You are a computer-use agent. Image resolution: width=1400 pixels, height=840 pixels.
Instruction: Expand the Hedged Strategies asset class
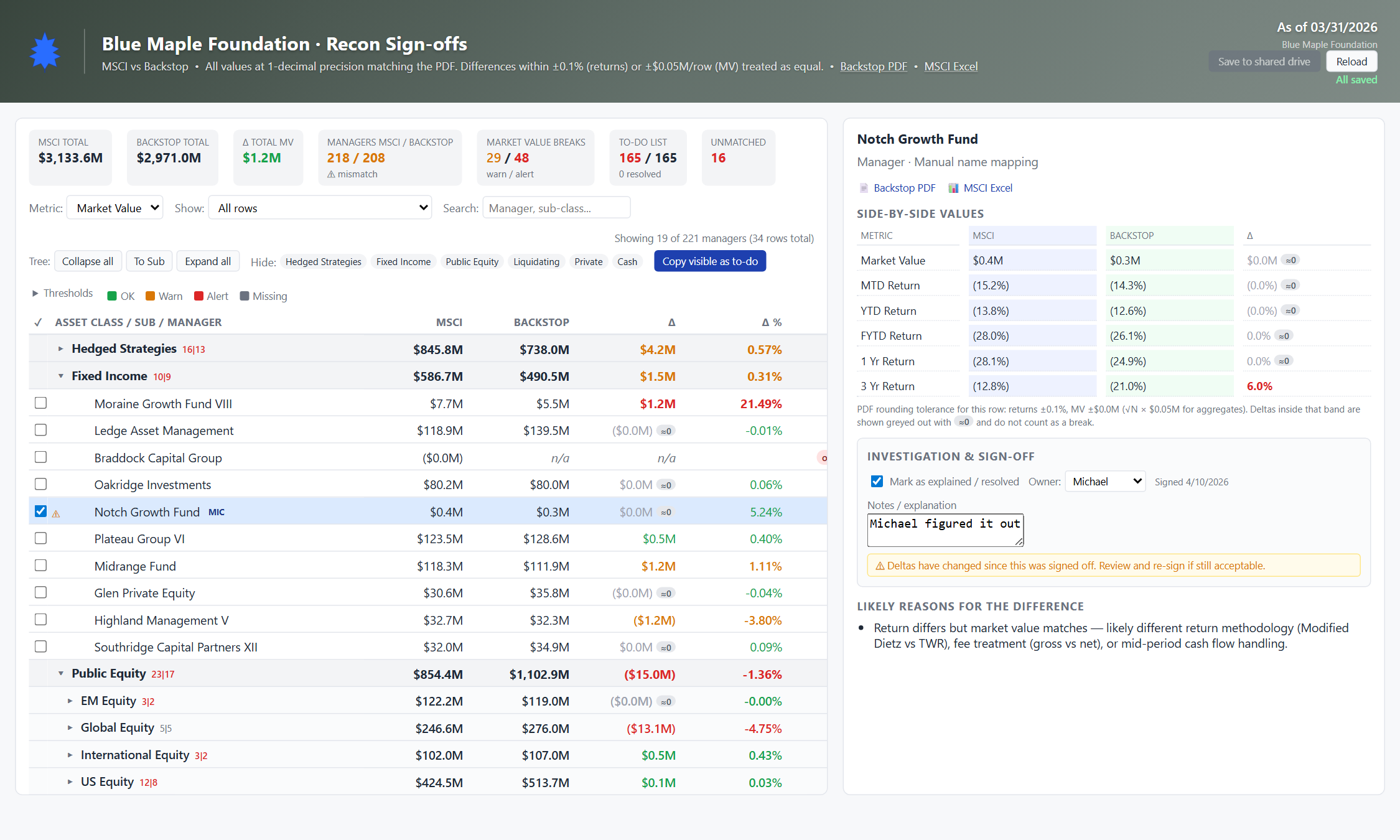click(x=60, y=349)
